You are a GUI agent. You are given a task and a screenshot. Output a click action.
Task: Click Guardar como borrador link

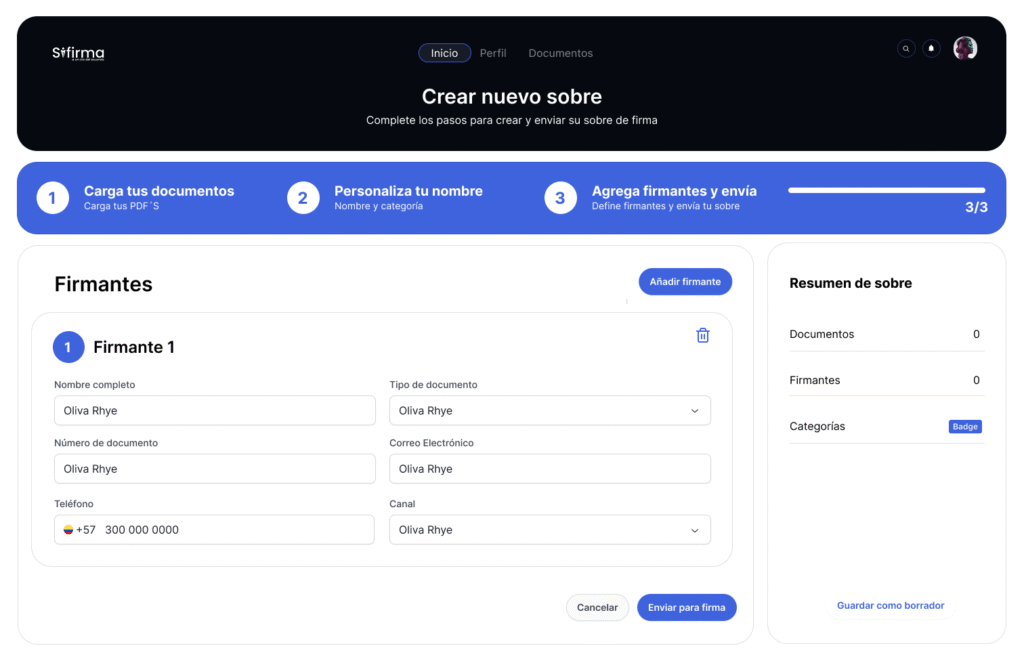pyautogui.click(x=890, y=605)
